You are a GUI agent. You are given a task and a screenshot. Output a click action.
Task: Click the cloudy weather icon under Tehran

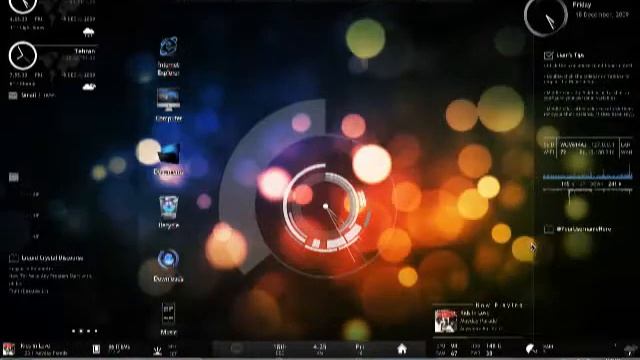[x=89, y=86]
